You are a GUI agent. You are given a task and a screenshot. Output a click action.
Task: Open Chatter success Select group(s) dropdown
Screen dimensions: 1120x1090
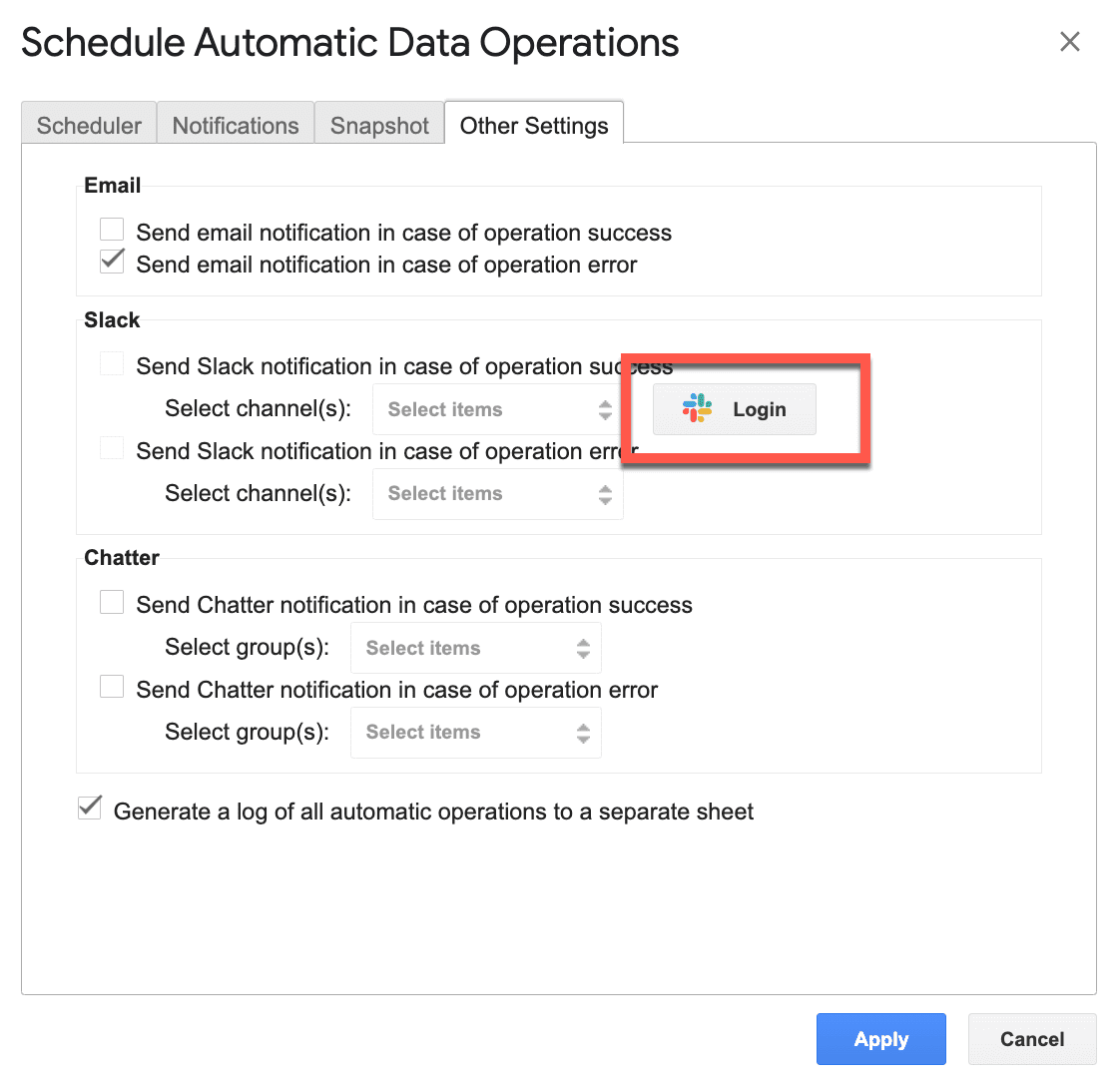pos(476,648)
